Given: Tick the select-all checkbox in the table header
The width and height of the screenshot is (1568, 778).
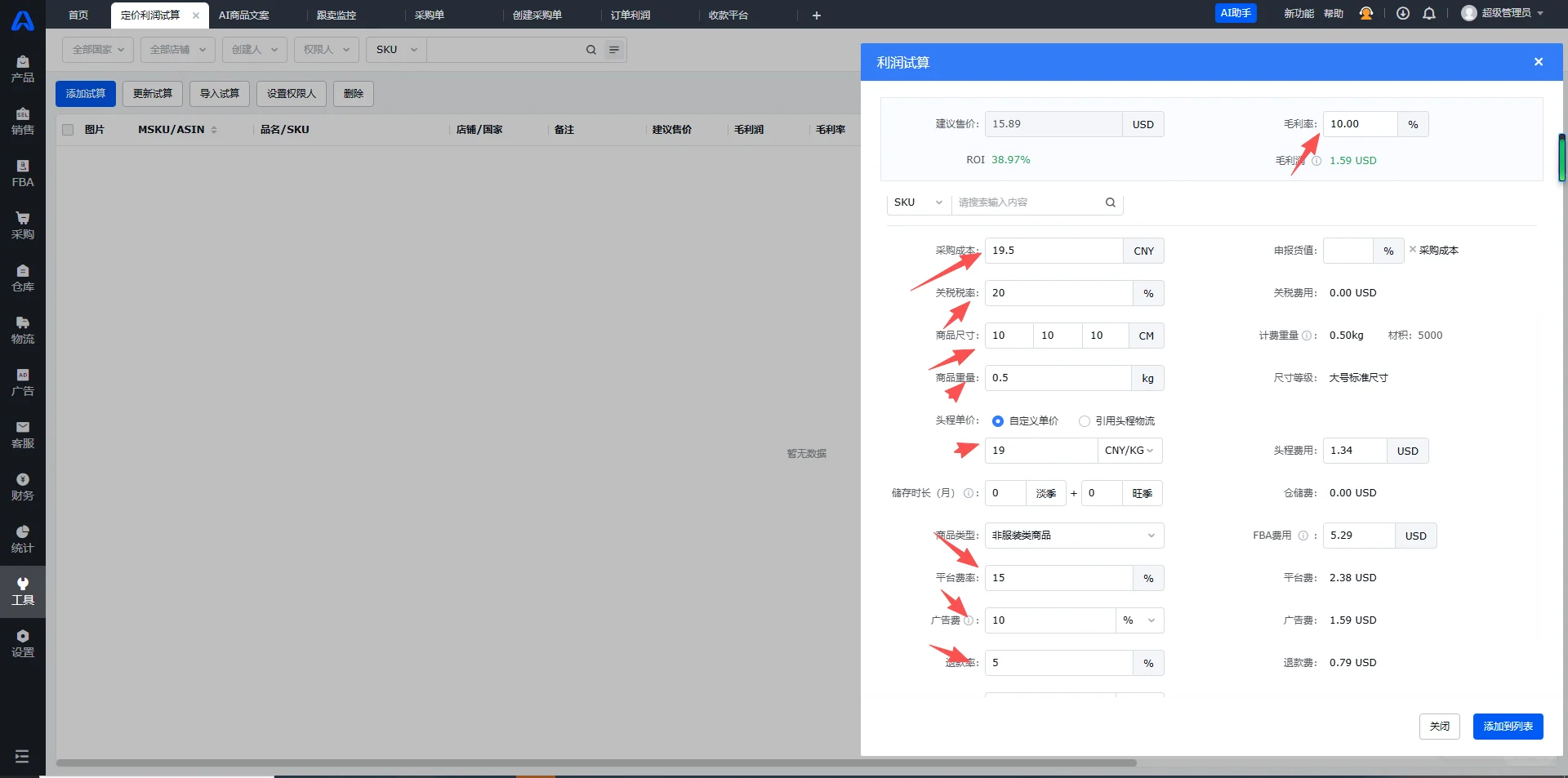Looking at the screenshot, I should [x=68, y=130].
